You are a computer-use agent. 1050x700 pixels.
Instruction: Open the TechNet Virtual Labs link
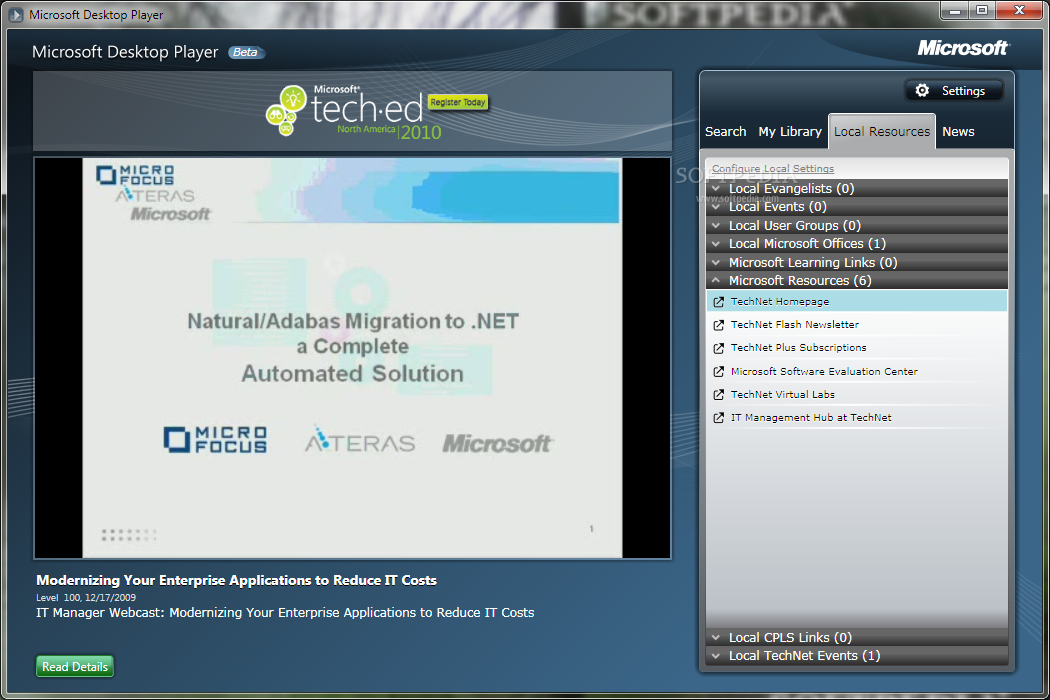click(x=782, y=395)
